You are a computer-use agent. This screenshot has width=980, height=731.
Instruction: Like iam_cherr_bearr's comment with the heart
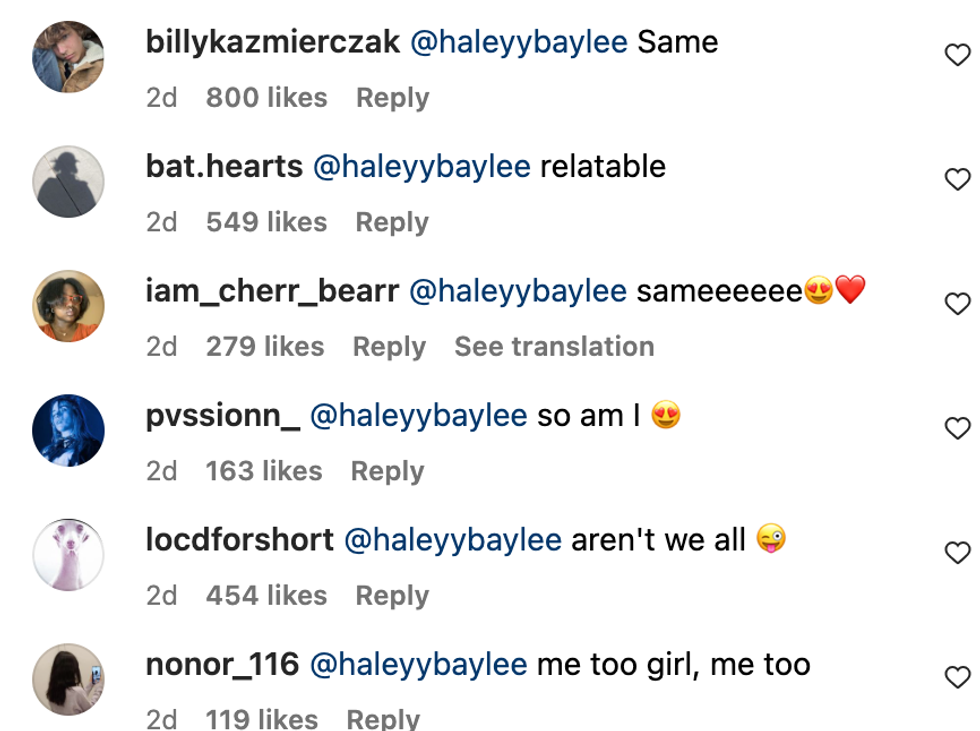pyautogui.click(x=957, y=305)
